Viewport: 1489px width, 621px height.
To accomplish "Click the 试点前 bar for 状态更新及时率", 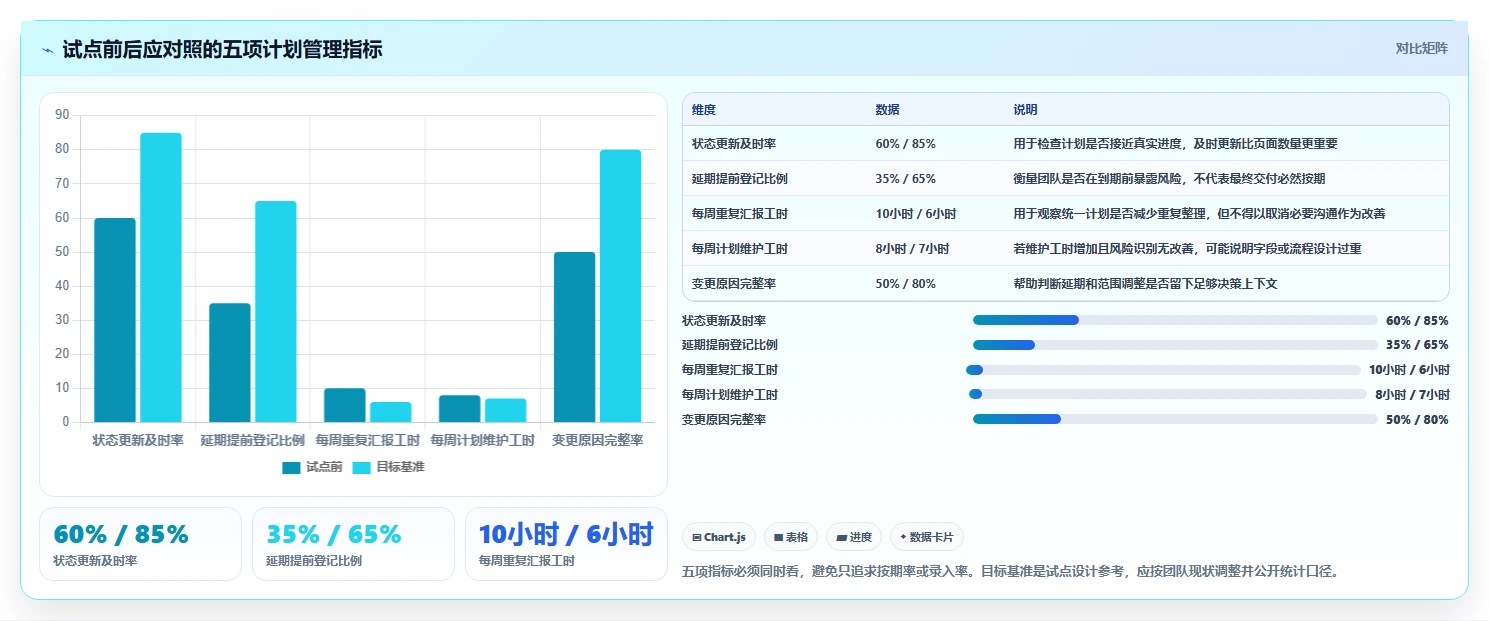I will (x=115, y=320).
